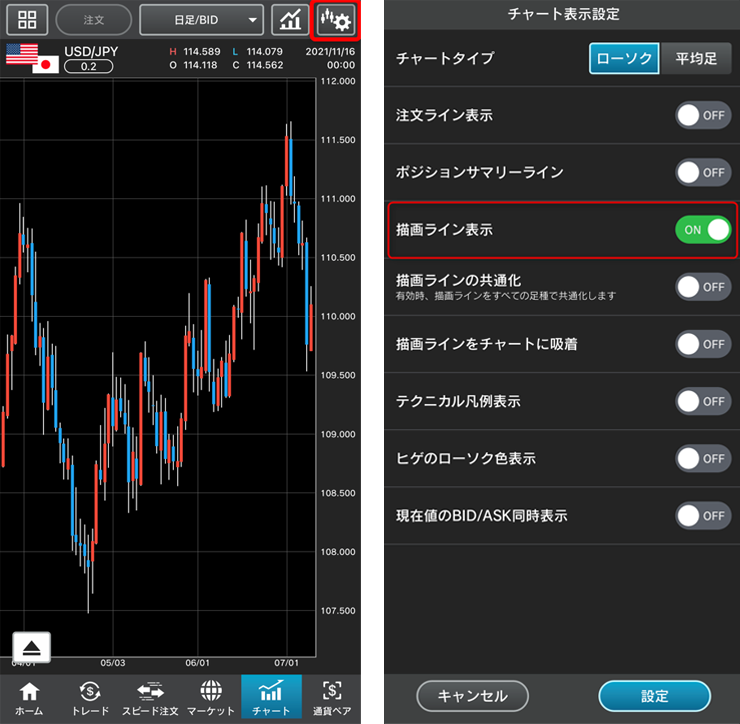The image size is (740, 724).
Task: Open Speed Order (スピード注文) icon
Action: point(150,698)
